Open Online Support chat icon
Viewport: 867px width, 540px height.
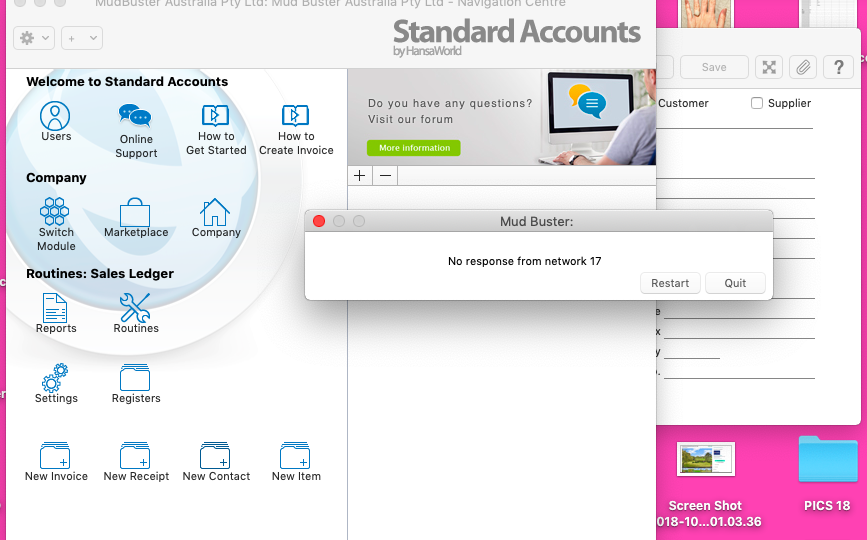point(135,117)
